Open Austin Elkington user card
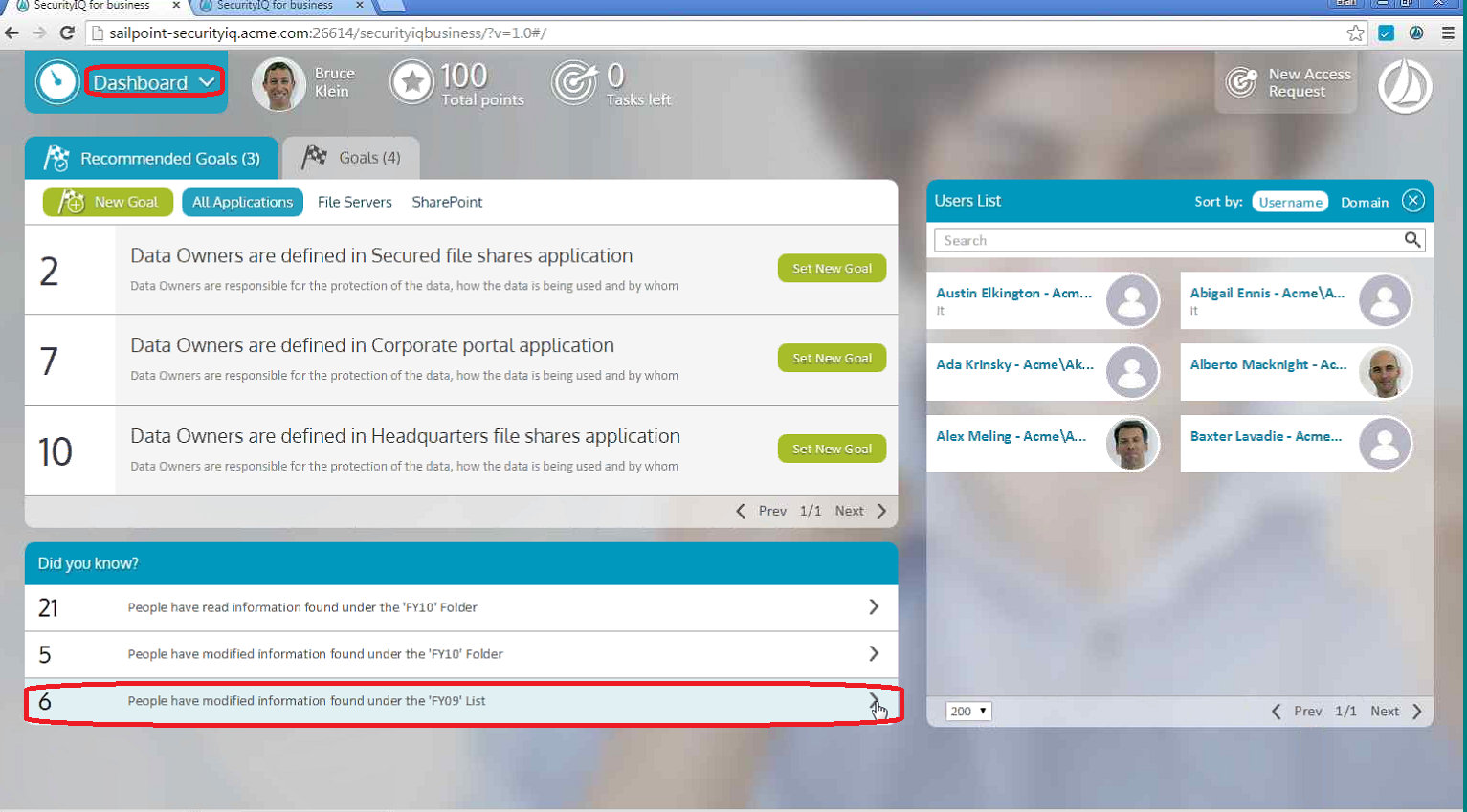The height and width of the screenshot is (812, 1467). tap(1043, 300)
